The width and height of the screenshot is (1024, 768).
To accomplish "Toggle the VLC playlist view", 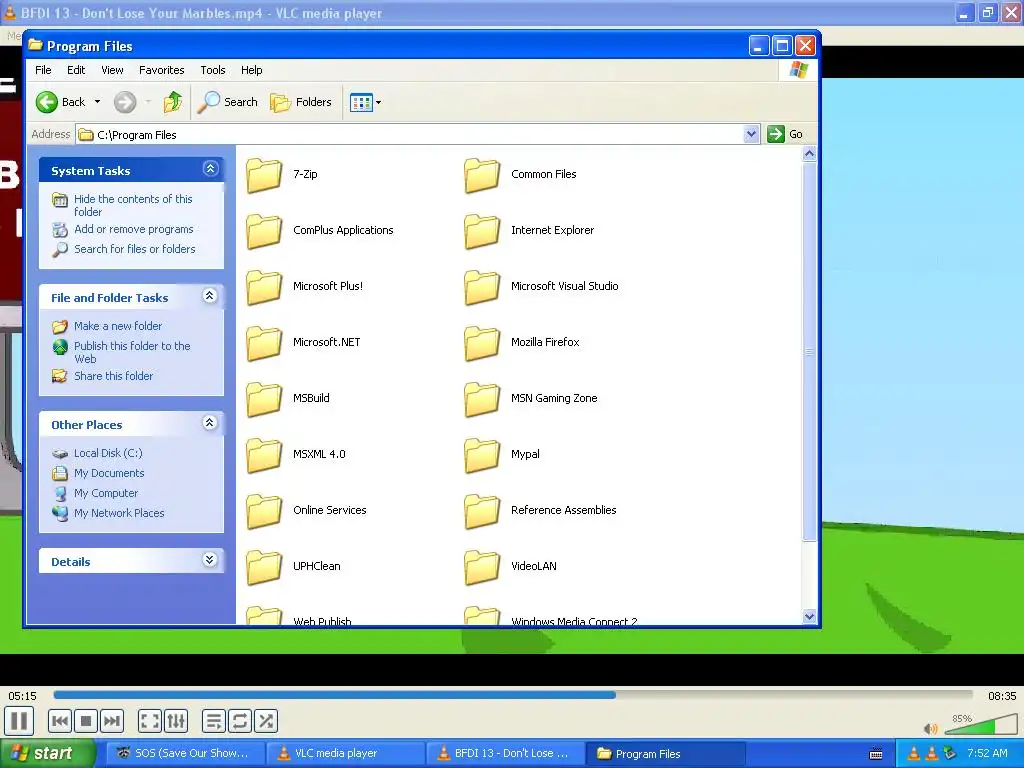I will click(x=214, y=721).
